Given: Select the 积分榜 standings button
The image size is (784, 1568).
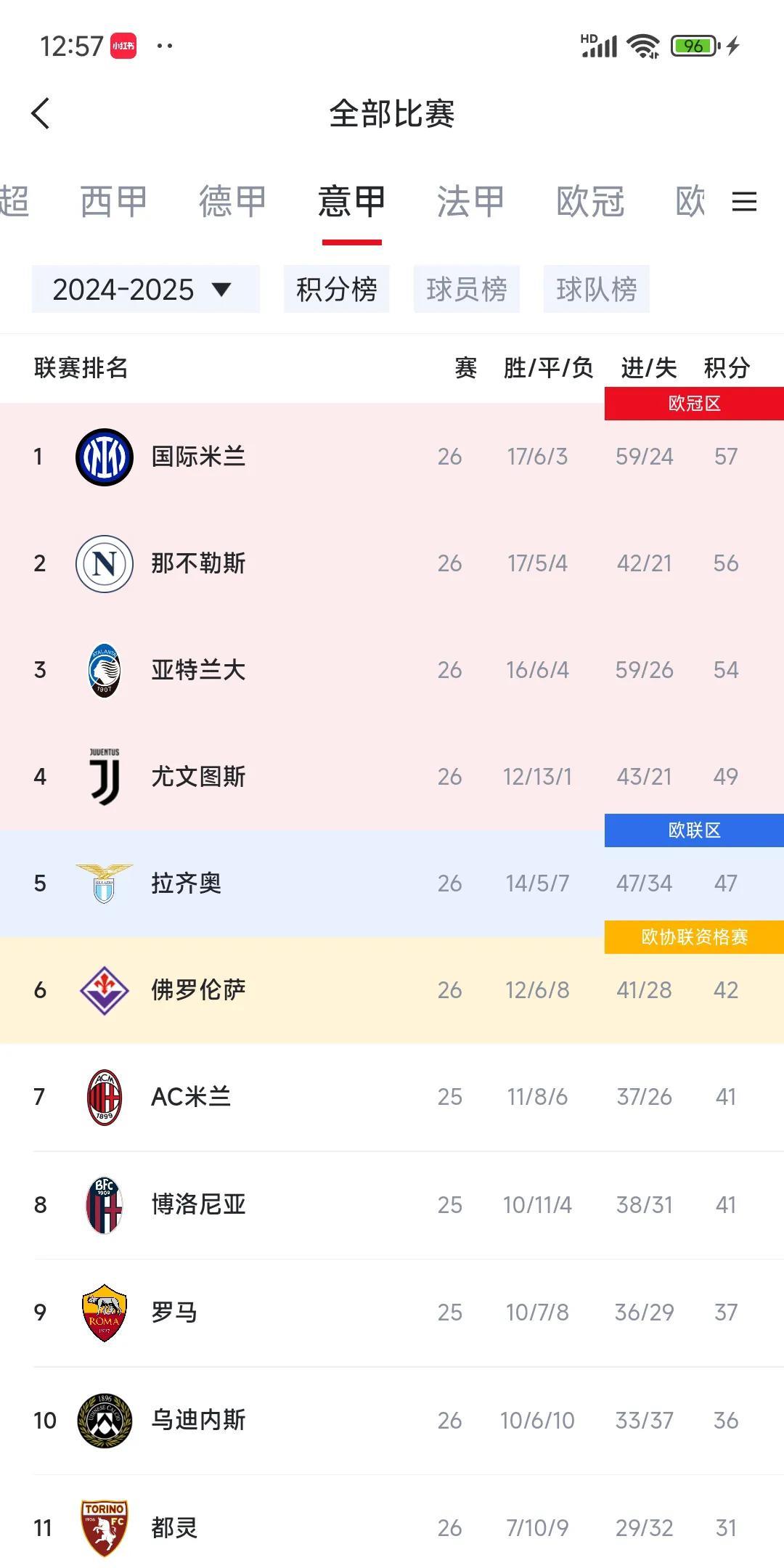Looking at the screenshot, I should click(x=337, y=289).
